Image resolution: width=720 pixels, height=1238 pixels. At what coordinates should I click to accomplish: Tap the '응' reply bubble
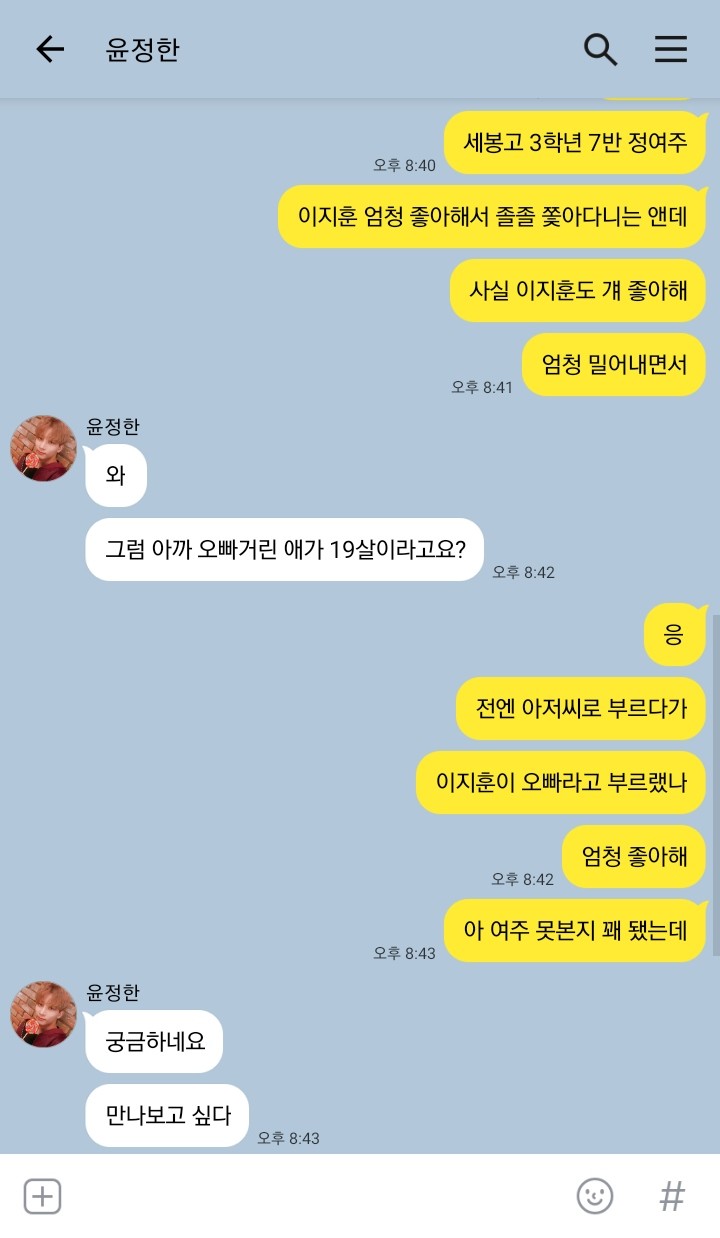[674, 635]
